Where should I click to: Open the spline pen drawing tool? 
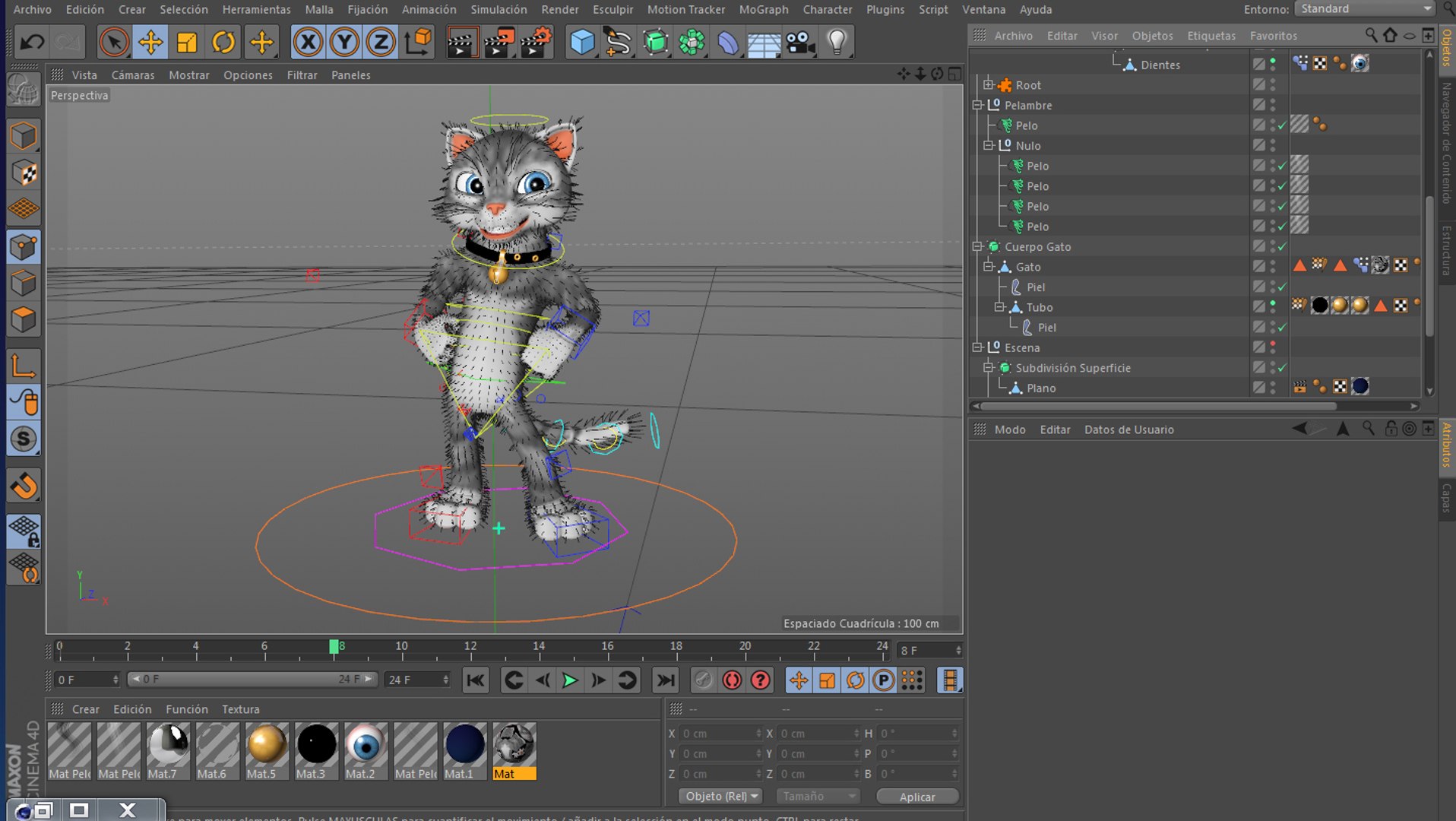tap(619, 42)
